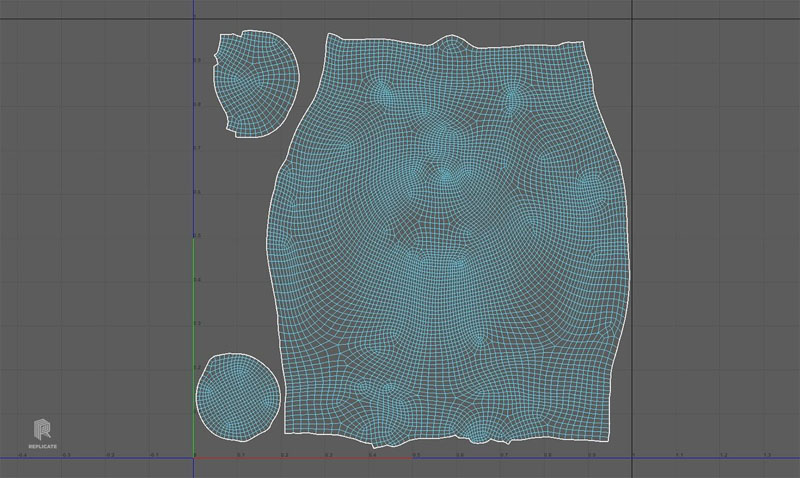
Task: Click the 1.1 label on the horizontal axis
Action: 679,454
